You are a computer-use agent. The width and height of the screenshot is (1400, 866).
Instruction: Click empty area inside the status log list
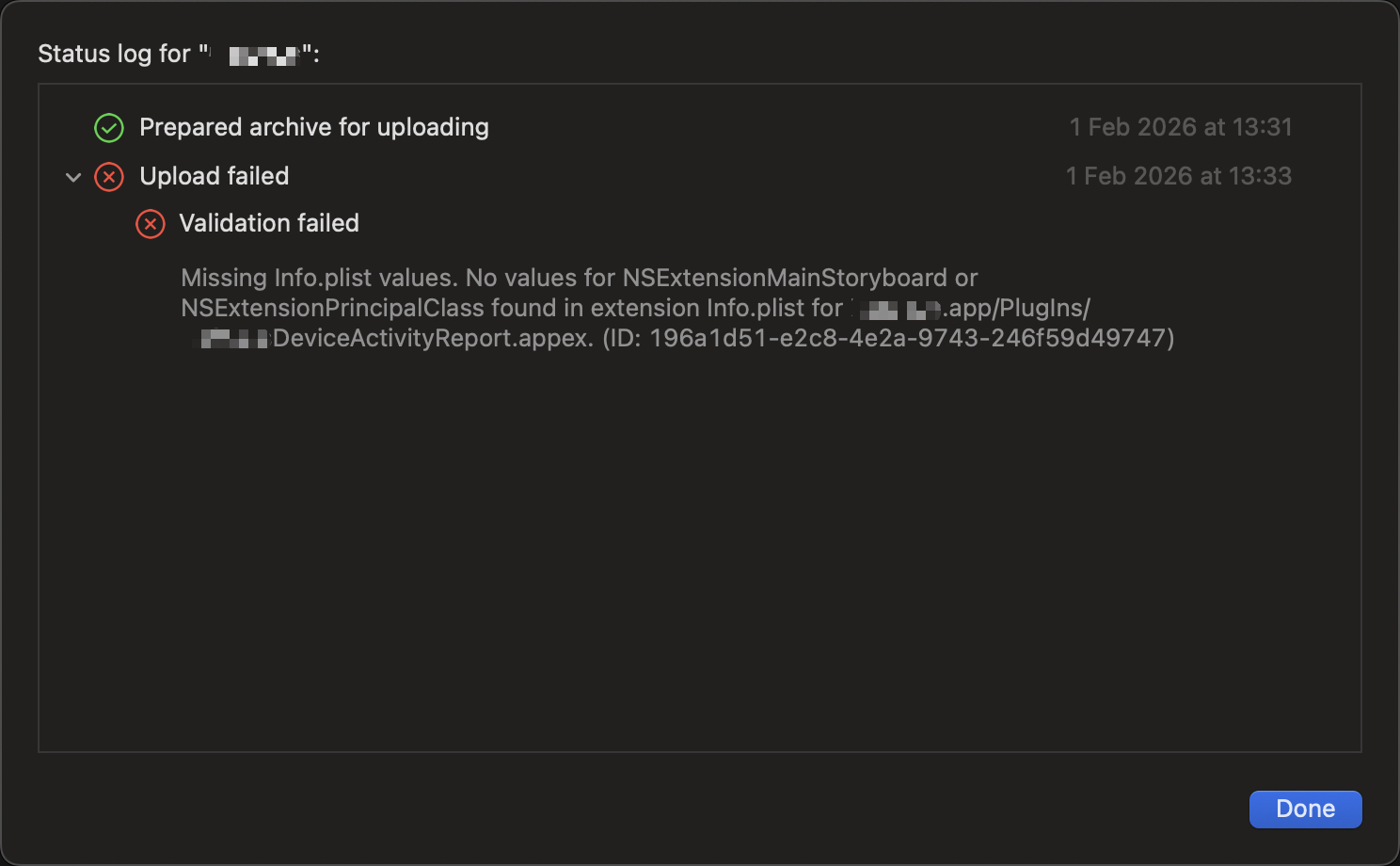tap(699, 565)
